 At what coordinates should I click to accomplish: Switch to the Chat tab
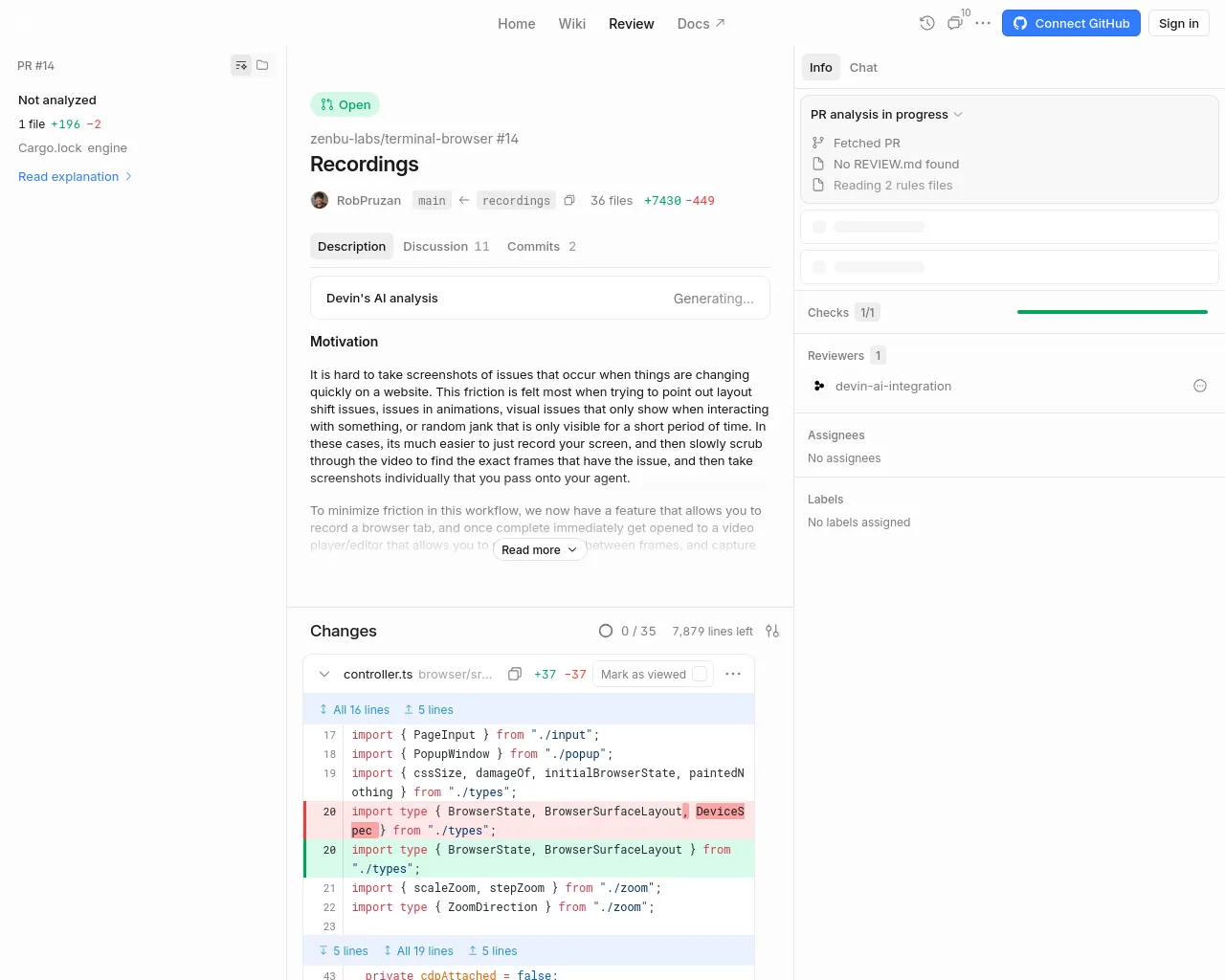863,67
